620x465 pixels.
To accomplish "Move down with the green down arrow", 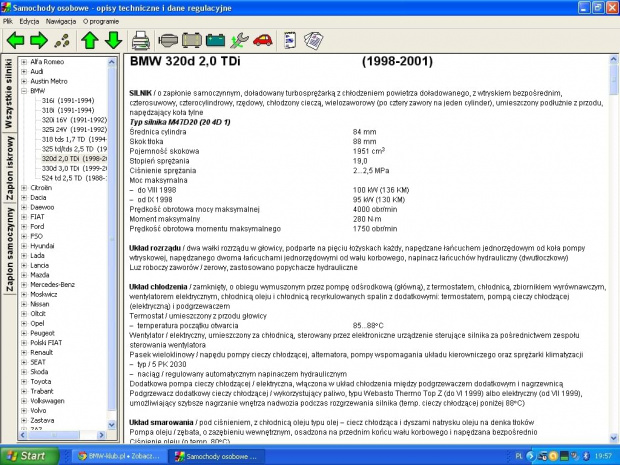I will pyautogui.click(x=113, y=40).
